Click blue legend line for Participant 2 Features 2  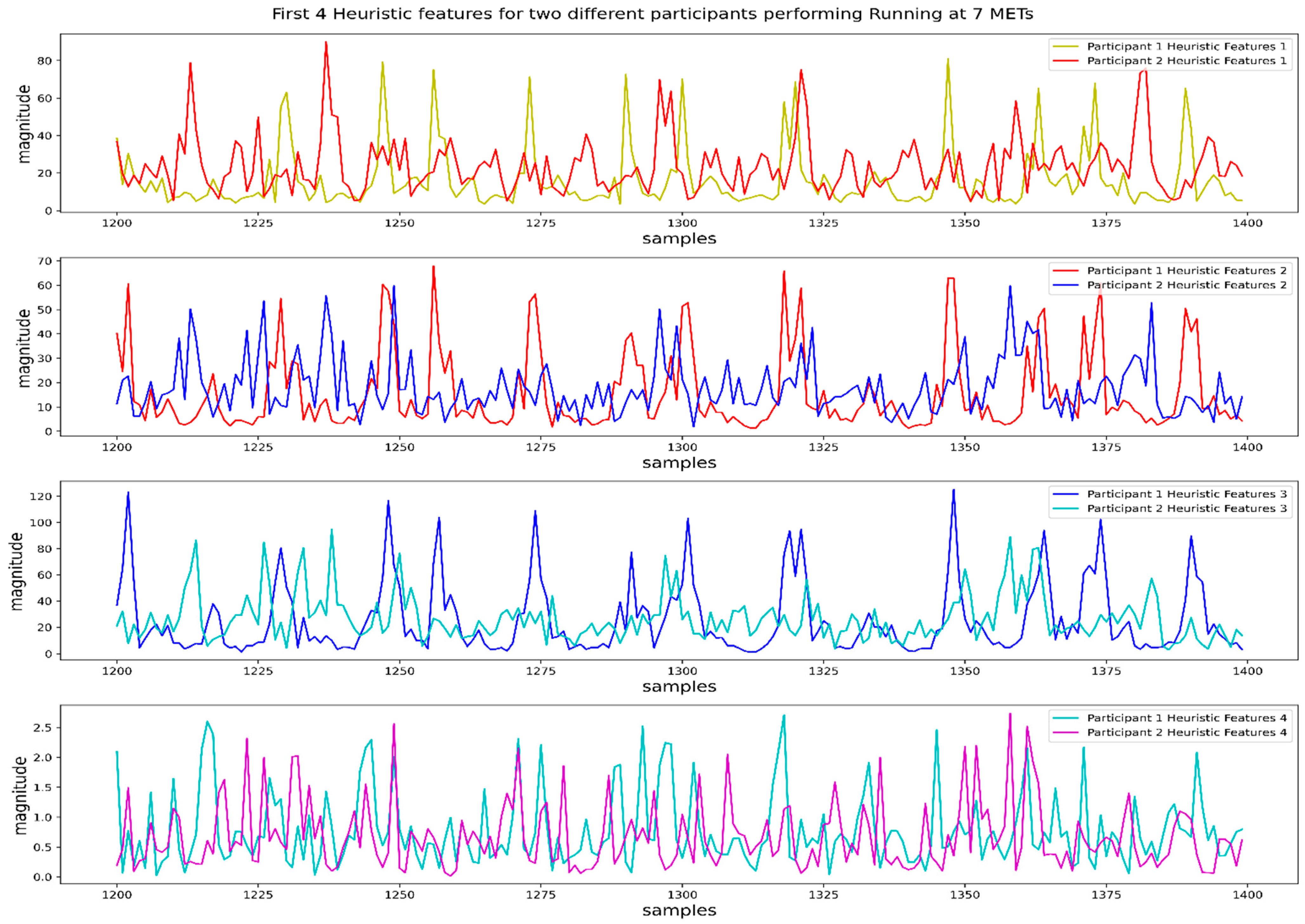1066,285
